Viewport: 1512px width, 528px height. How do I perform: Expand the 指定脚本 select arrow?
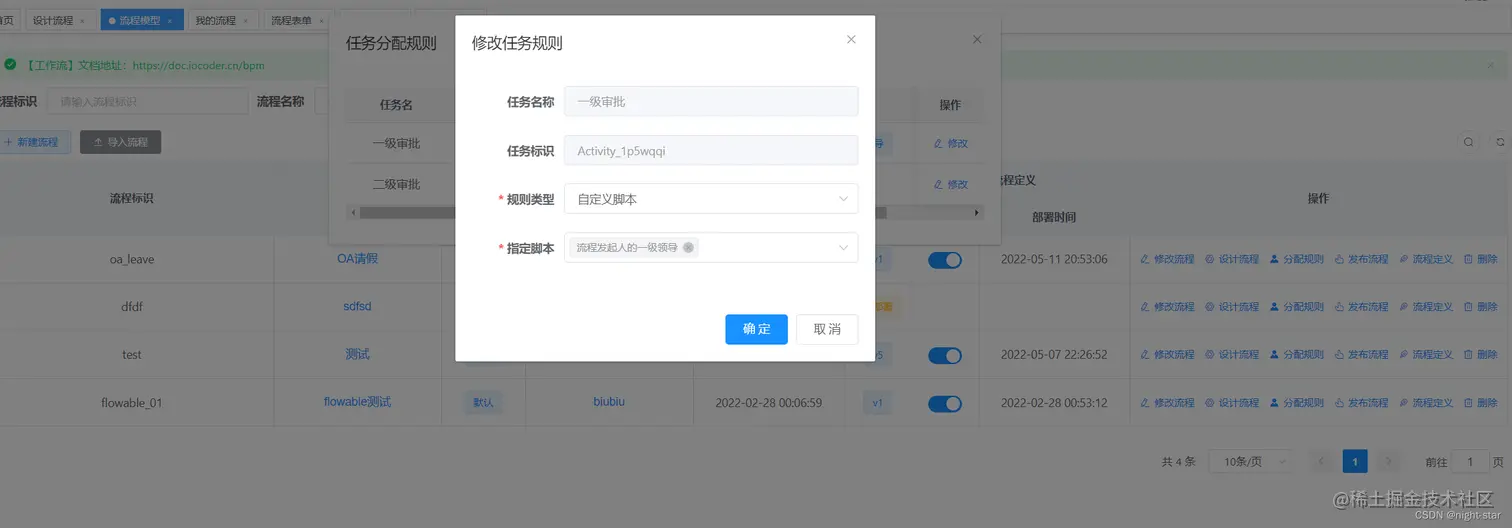pos(843,248)
